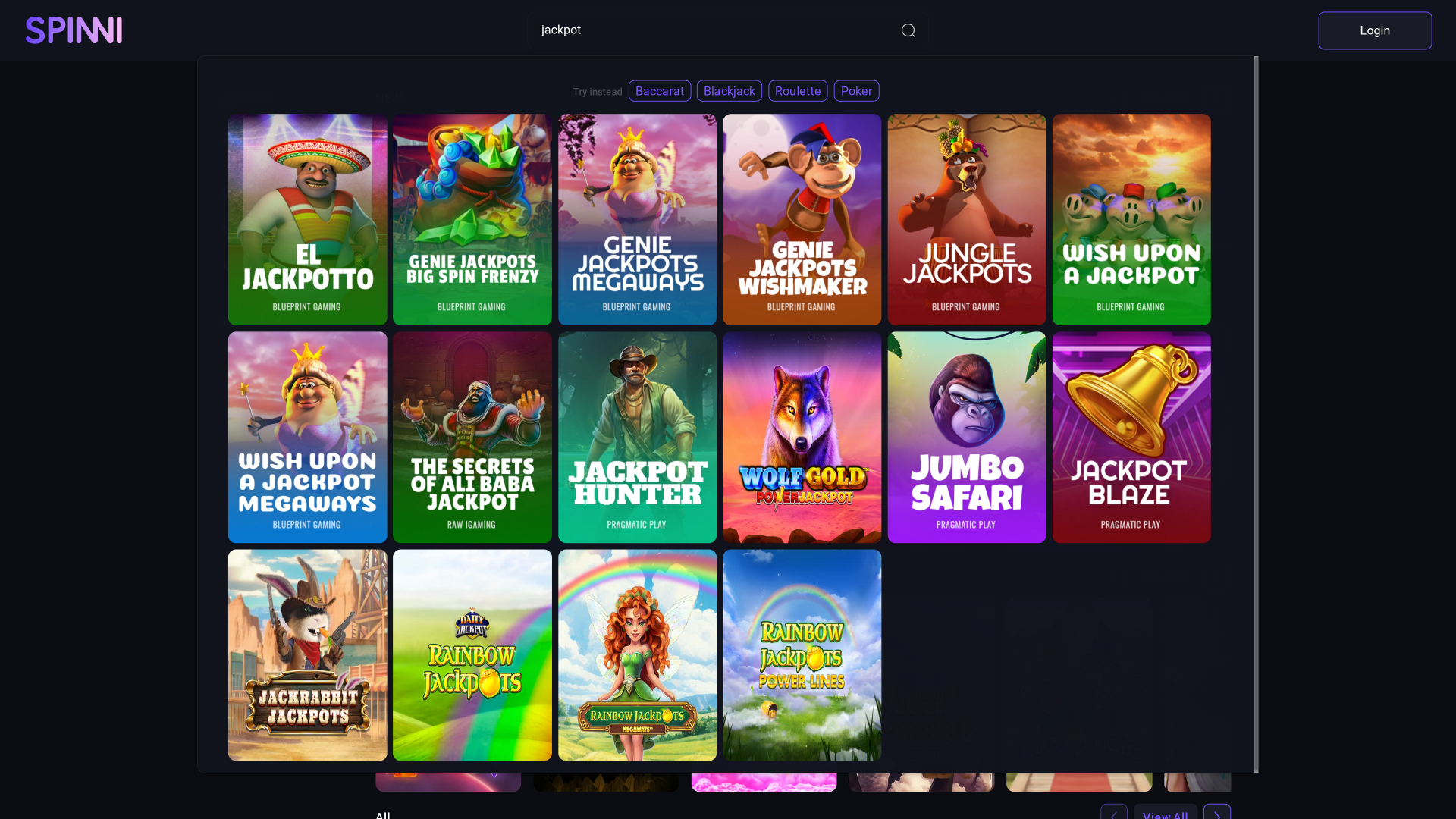Click the search magnifier icon
Image resolution: width=1456 pixels, height=819 pixels.
pos(908,30)
